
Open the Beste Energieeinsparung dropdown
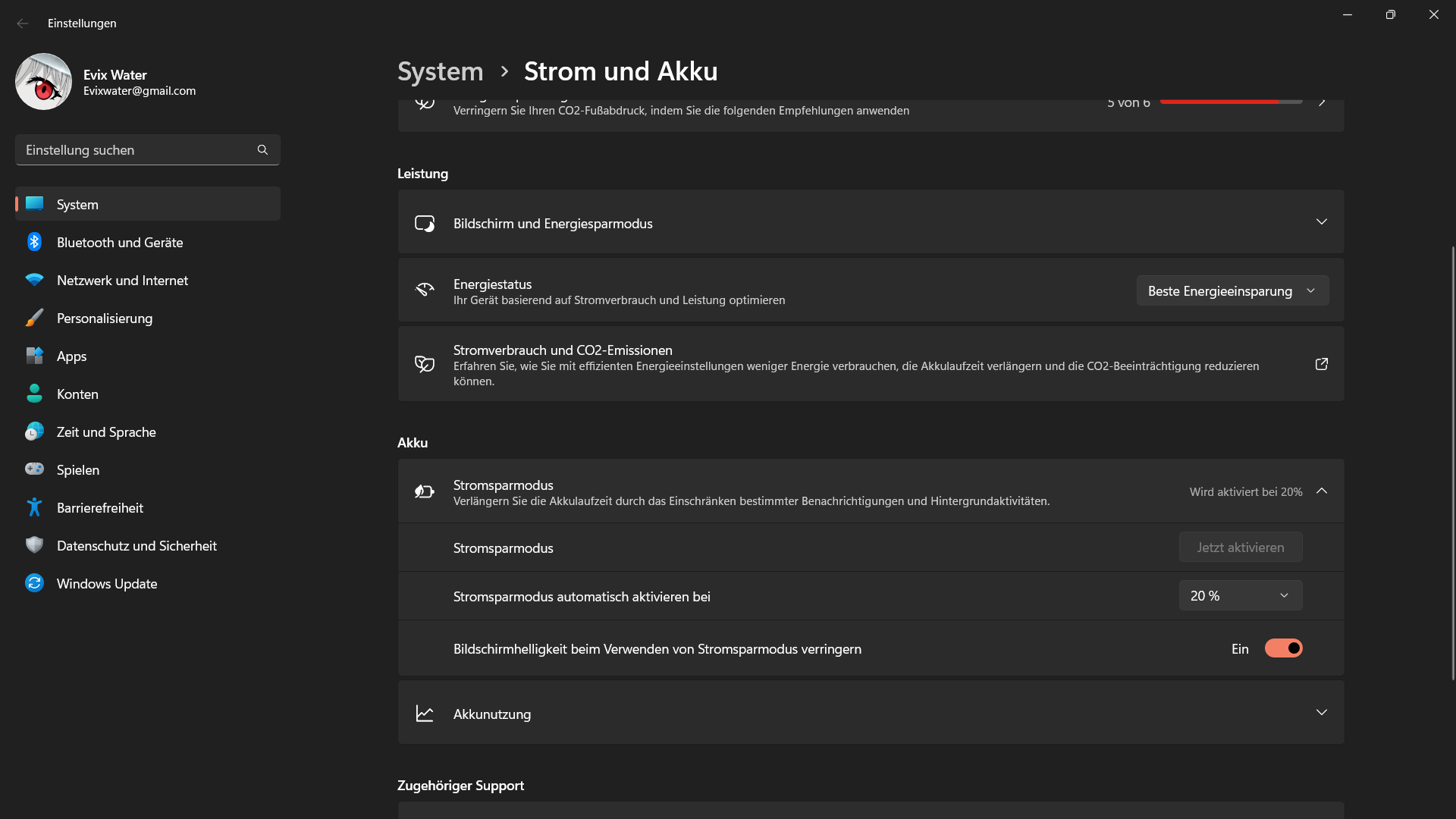[1232, 291]
